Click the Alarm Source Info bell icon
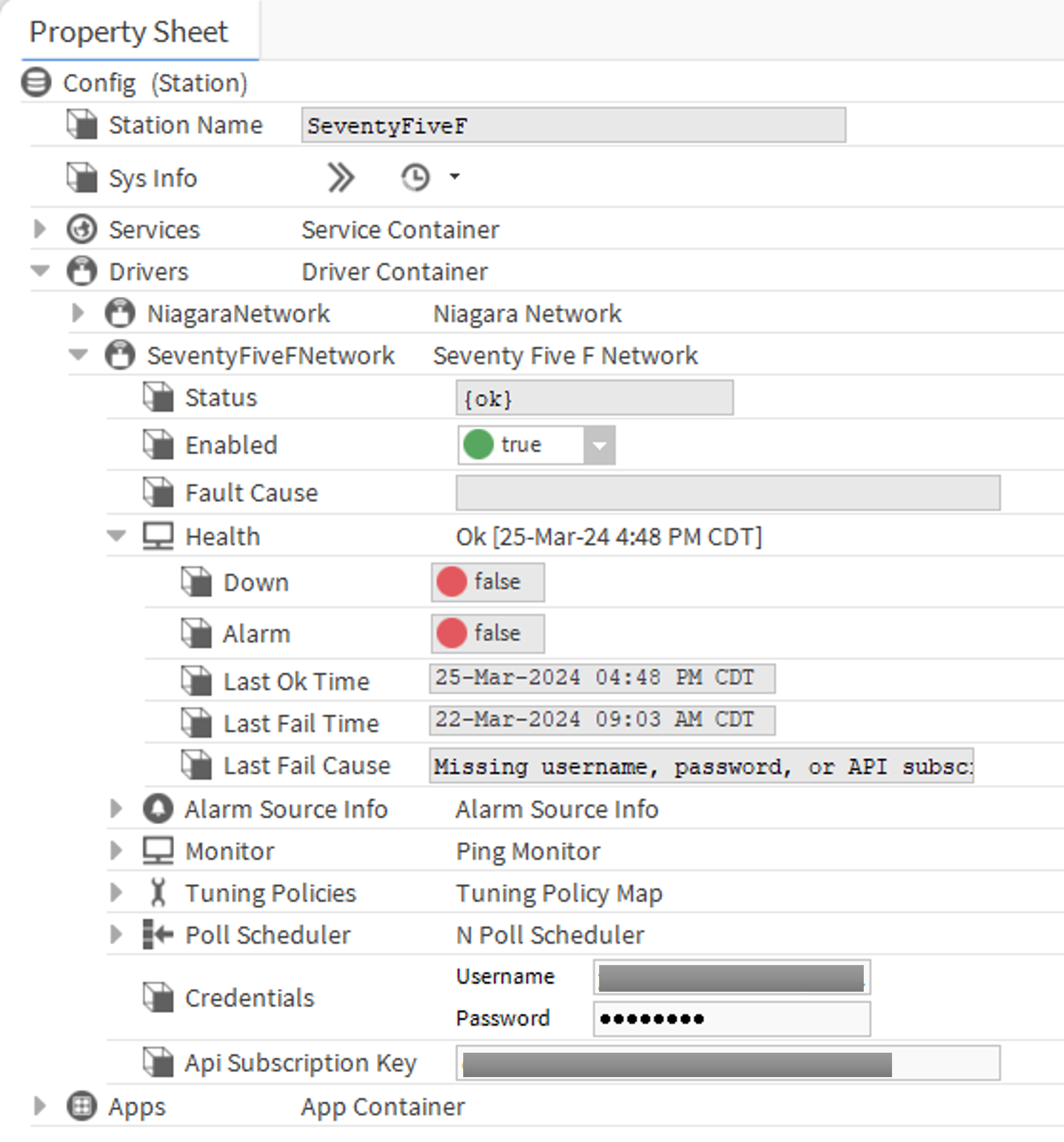Screen dimensions: 1064x1142 tap(158, 808)
